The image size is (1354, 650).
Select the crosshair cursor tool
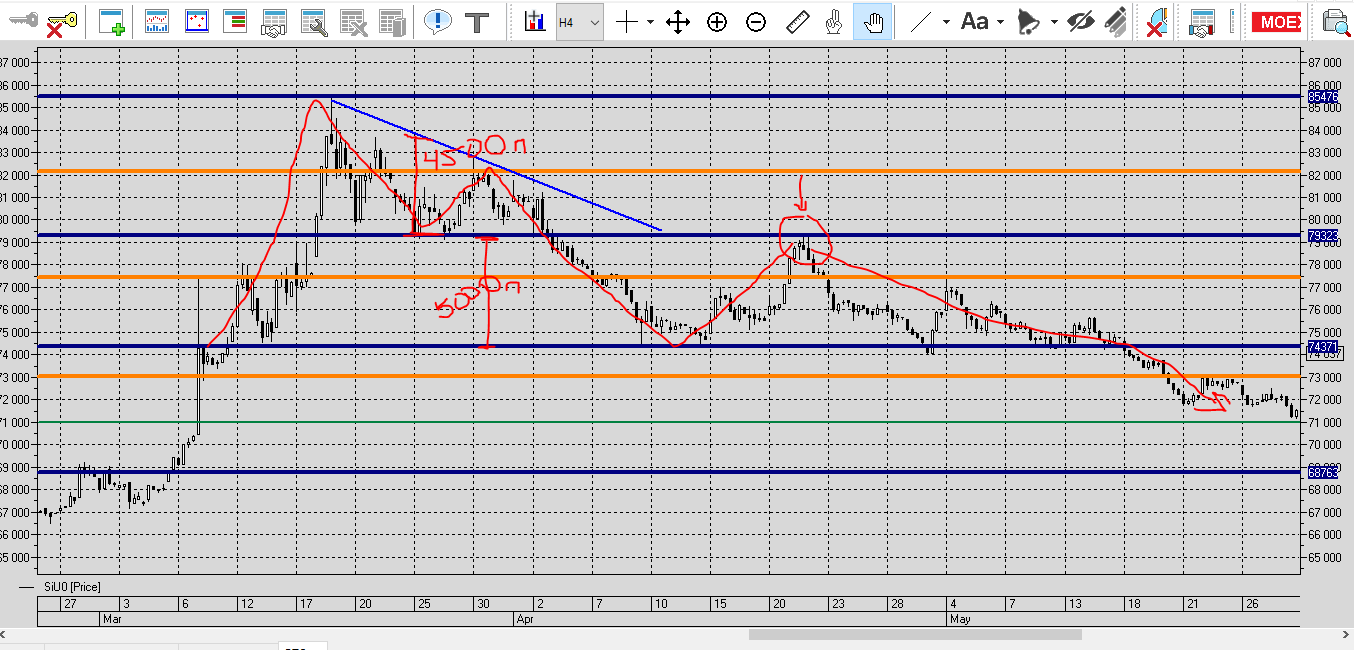point(627,21)
